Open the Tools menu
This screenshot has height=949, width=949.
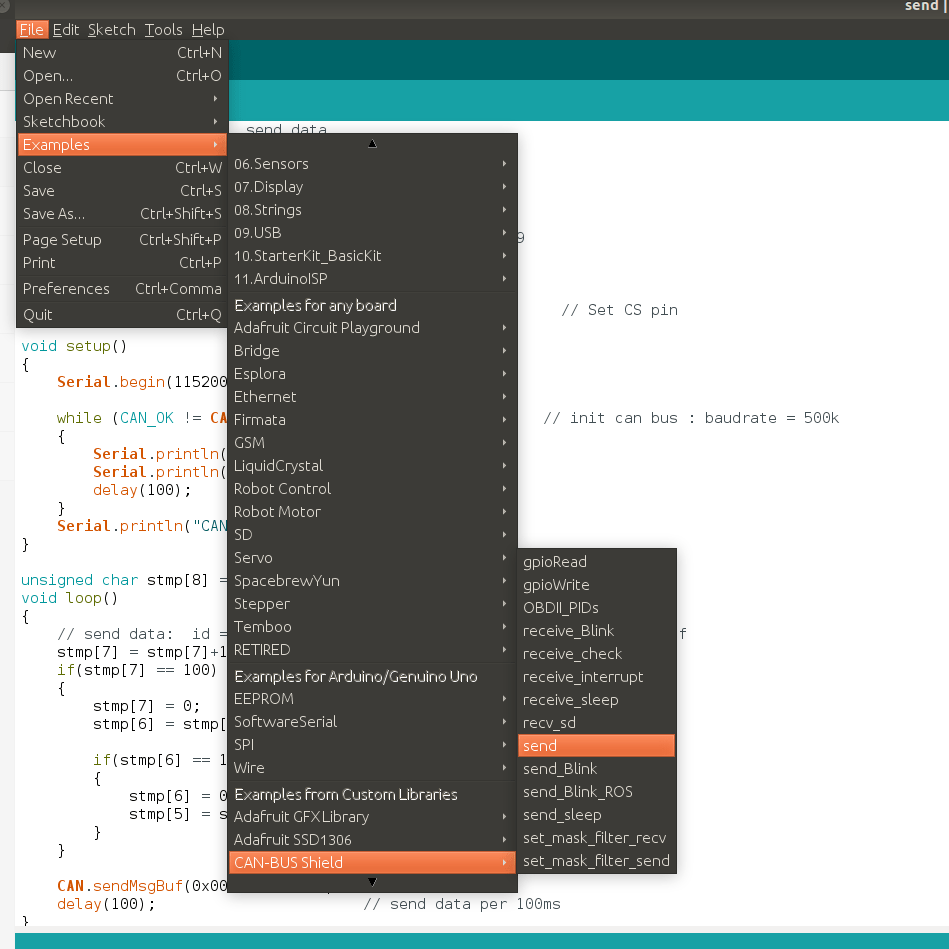pos(162,29)
